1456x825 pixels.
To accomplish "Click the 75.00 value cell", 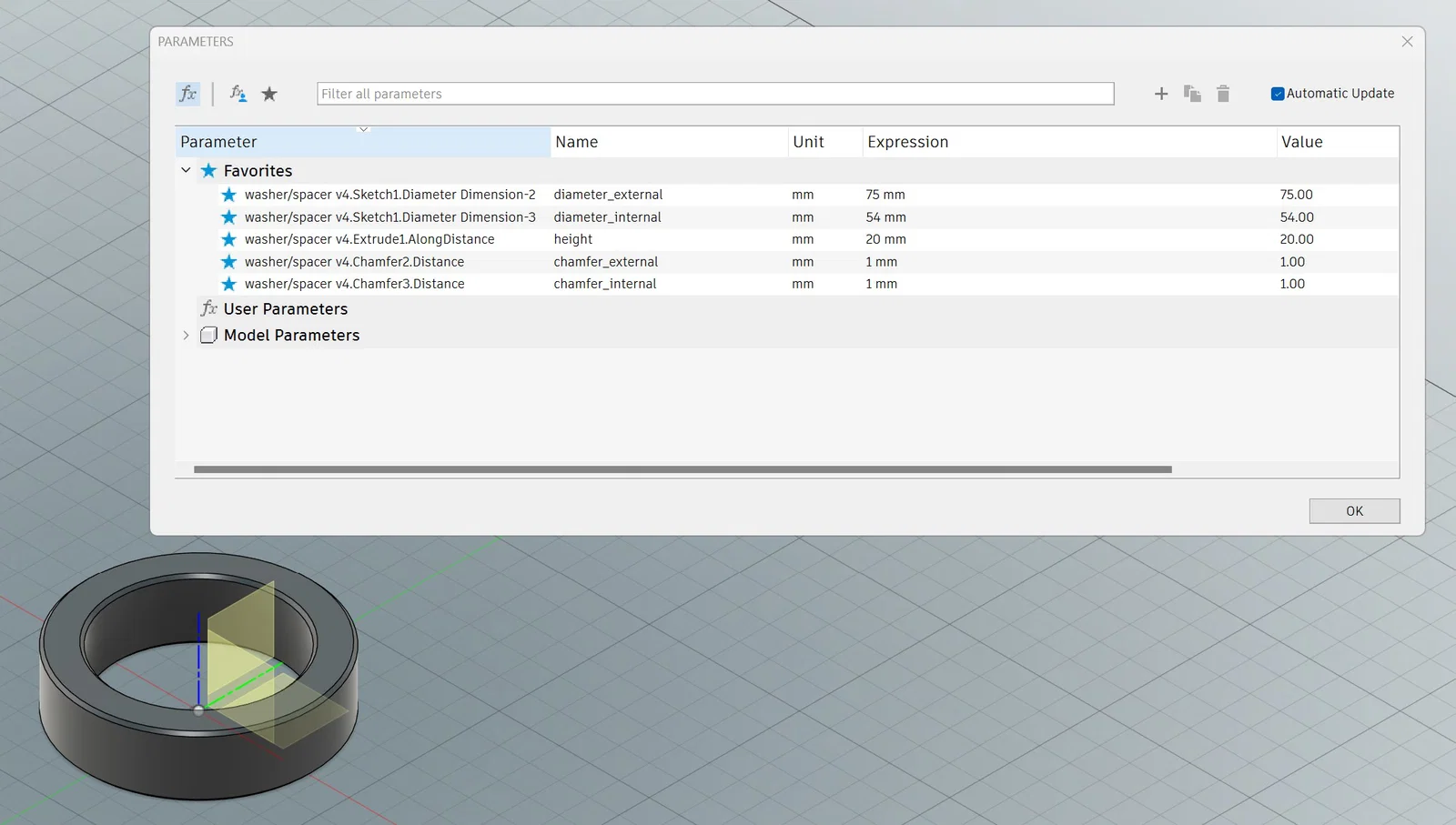I will pyautogui.click(x=1297, y=195).
